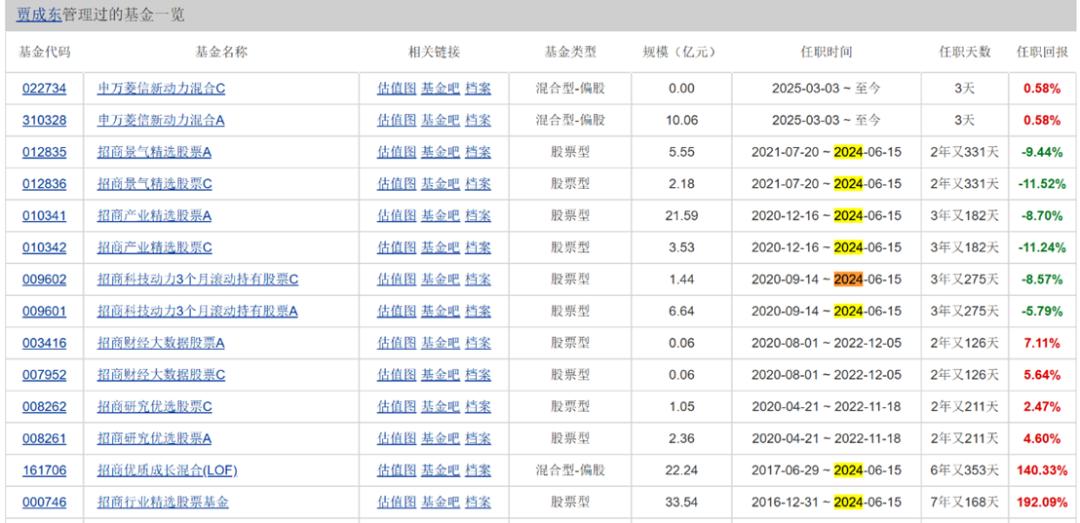Open fund code 022734

[x=44, y=88]
